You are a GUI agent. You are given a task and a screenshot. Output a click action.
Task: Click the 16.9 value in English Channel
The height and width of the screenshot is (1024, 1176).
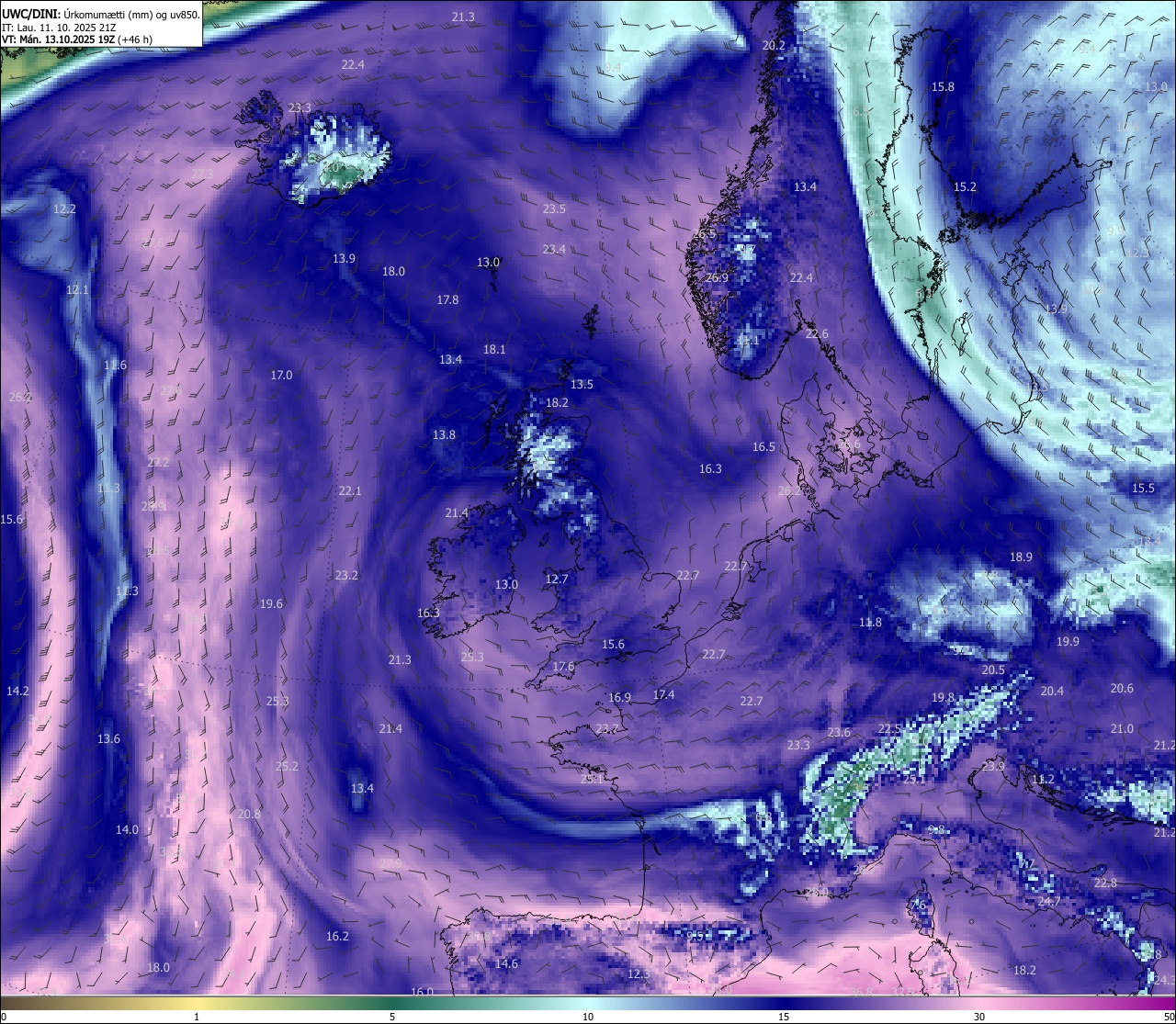619,698
